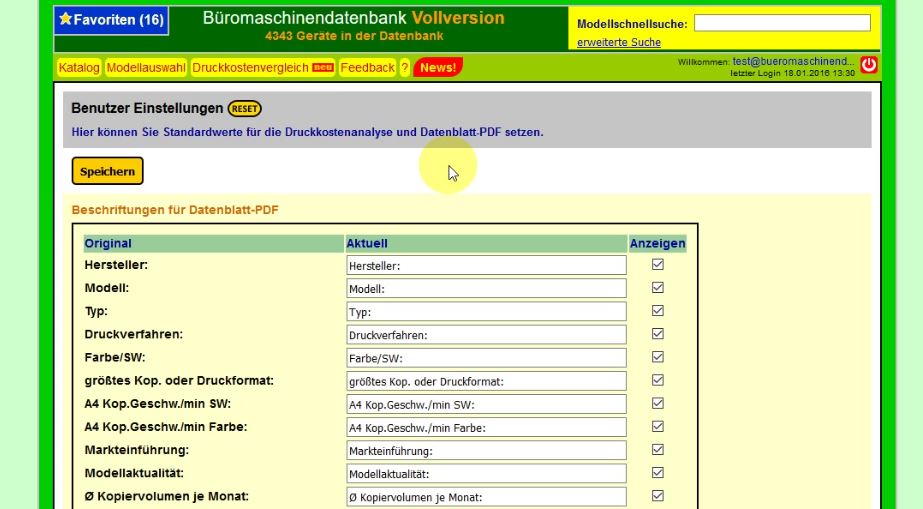
Task: Uncheck Anzeigen for Farbe/SW row
Action: [658, 357]
